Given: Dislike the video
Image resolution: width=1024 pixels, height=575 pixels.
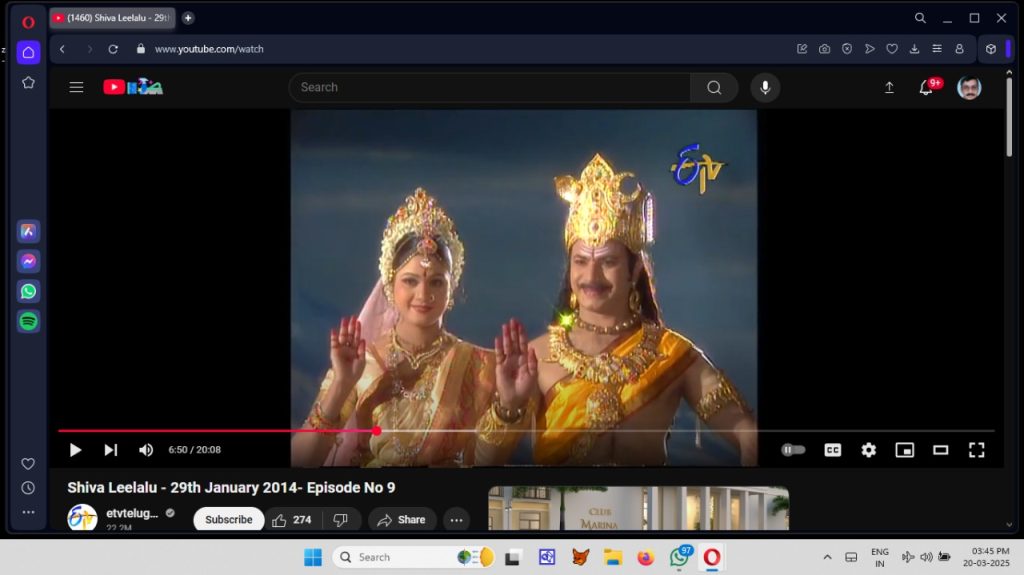Looking at the screenshot, I should pyautogui.click(x=341, y=519).
